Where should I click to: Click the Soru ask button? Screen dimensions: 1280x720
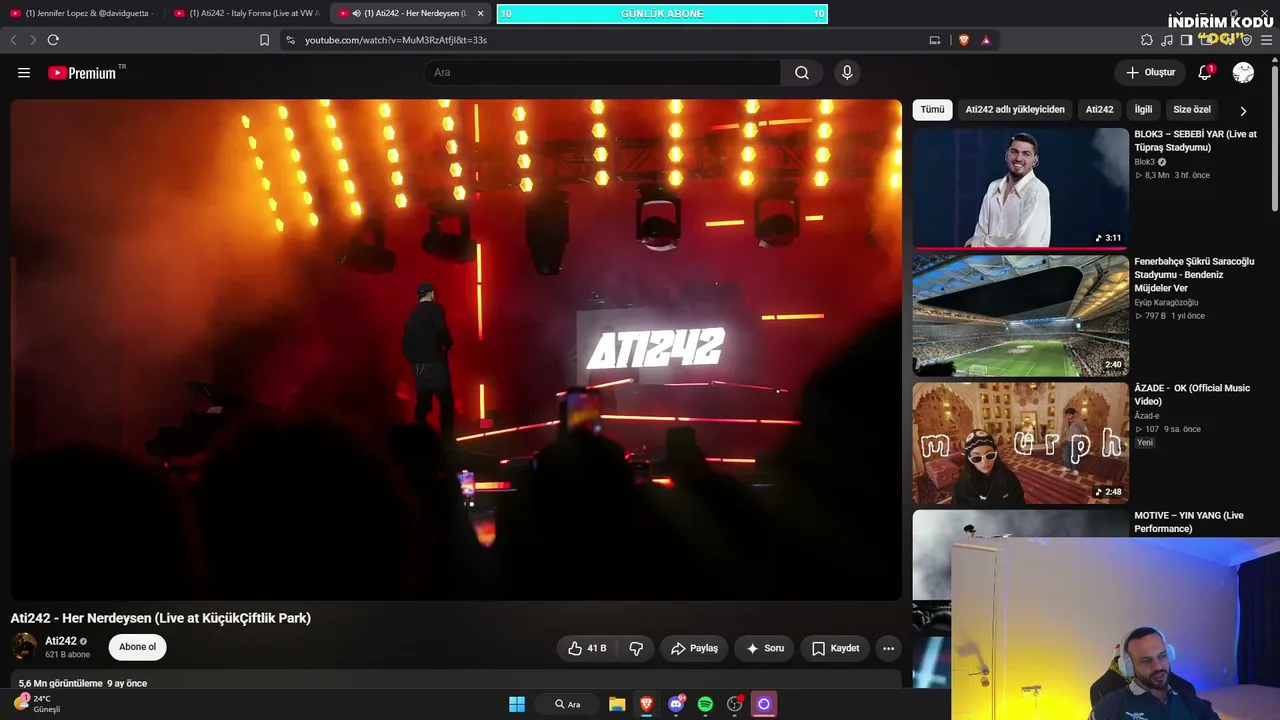click(765, 648)
